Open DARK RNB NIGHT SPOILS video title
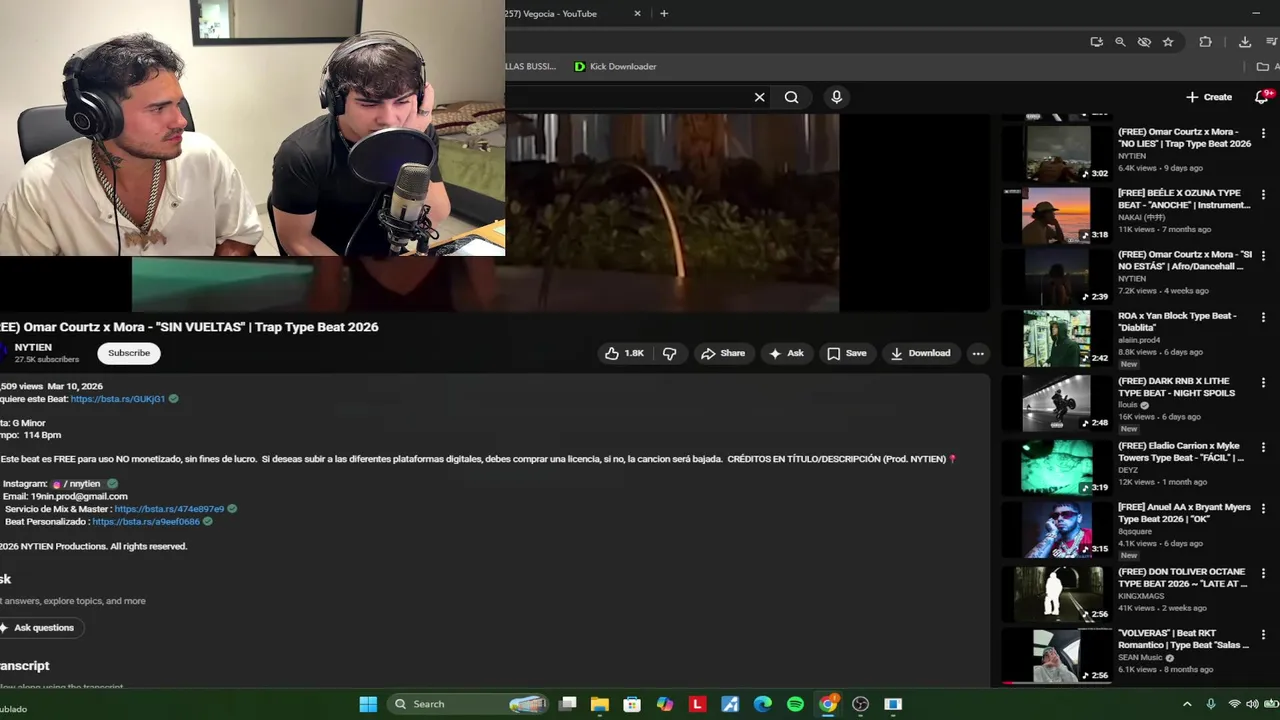The image size is (1280, 720). (1179, 387)
